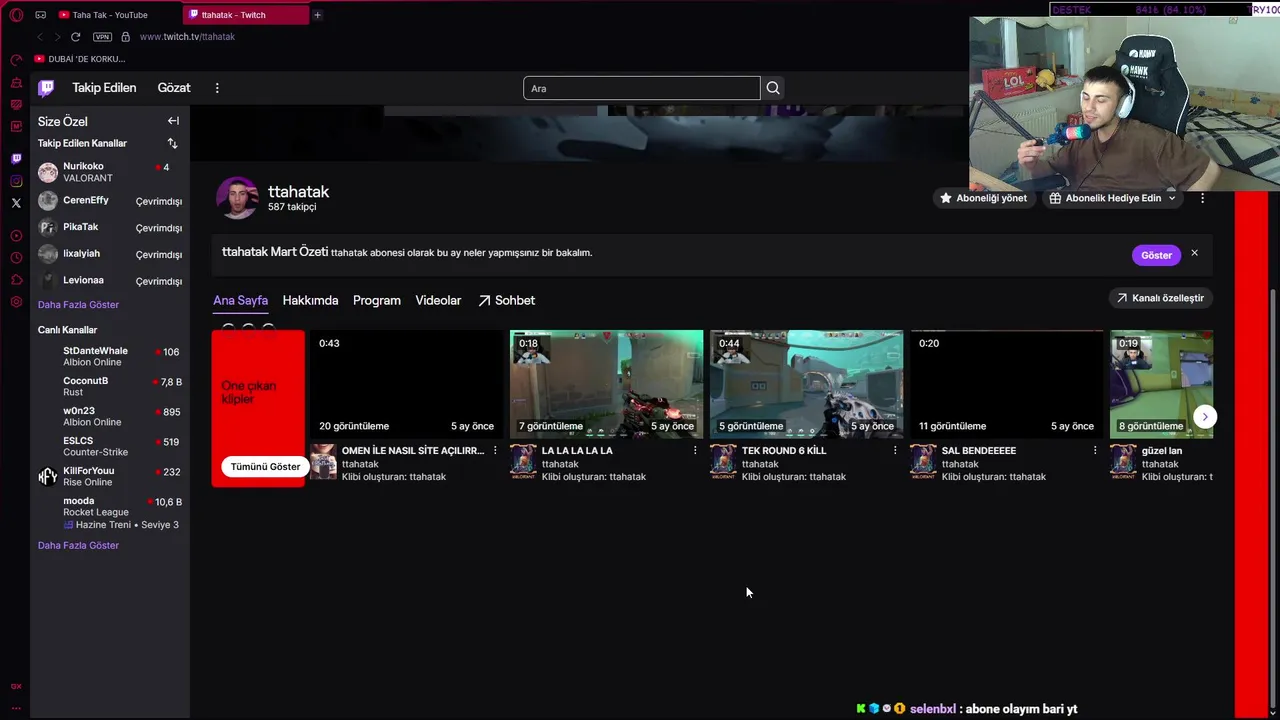This screenshot has width=1280, height=720.
Task: Open the History clock icon in the sidebar
Action: [16, 258]
